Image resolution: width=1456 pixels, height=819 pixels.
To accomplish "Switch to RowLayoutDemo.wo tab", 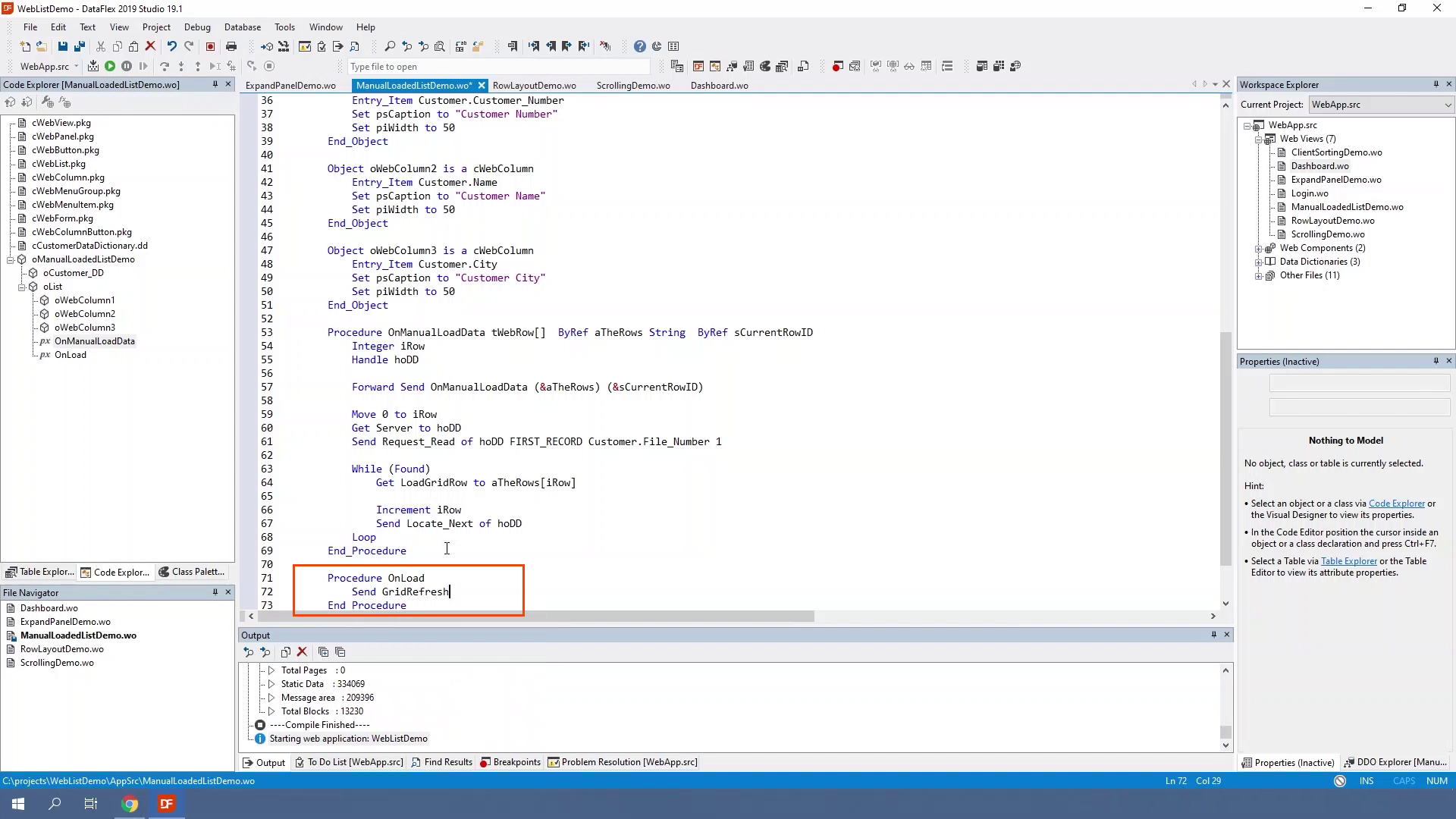I will point(534,86).
